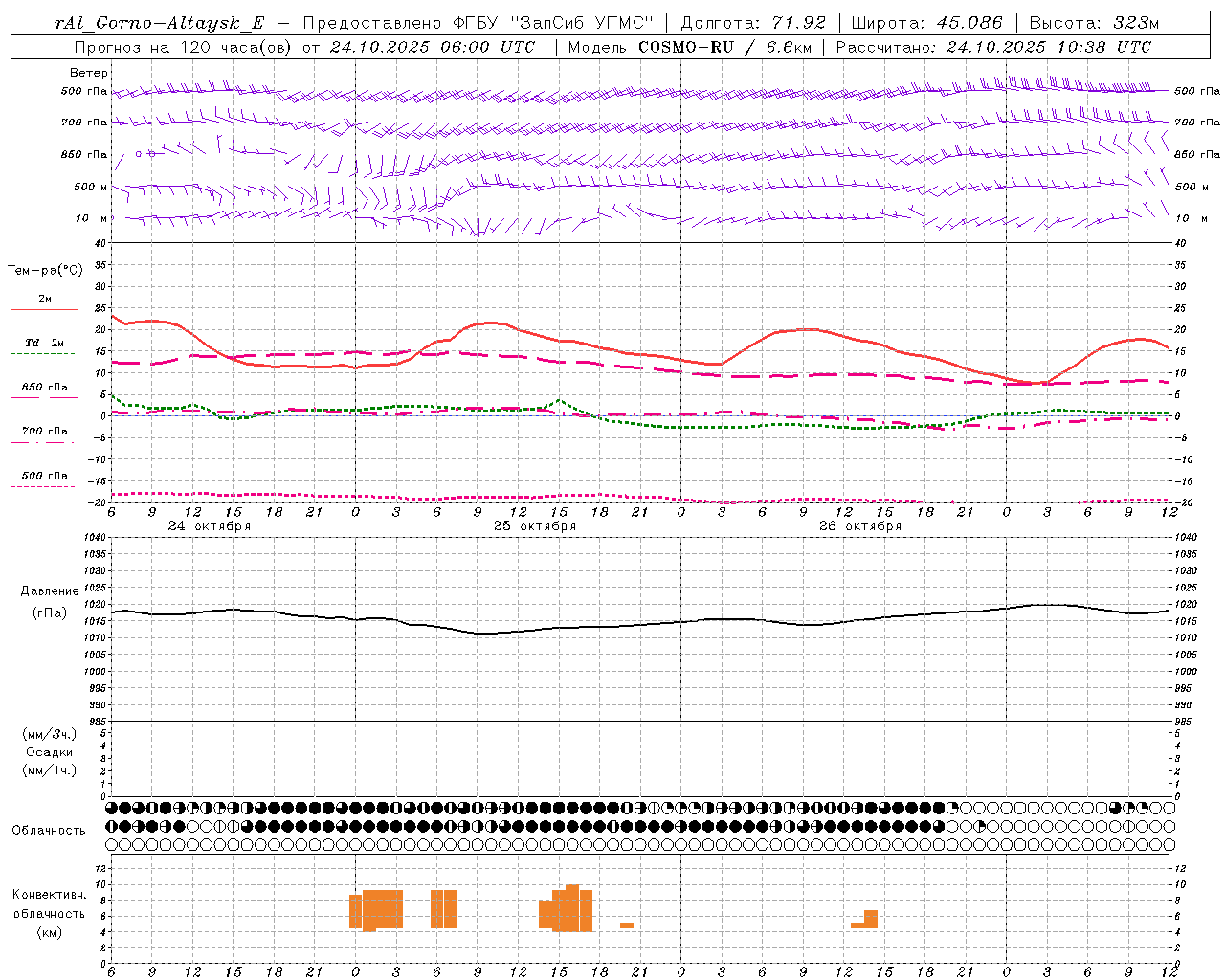
Task: Click the Тем-ра(°C) panel label
Action: [45, 271]
